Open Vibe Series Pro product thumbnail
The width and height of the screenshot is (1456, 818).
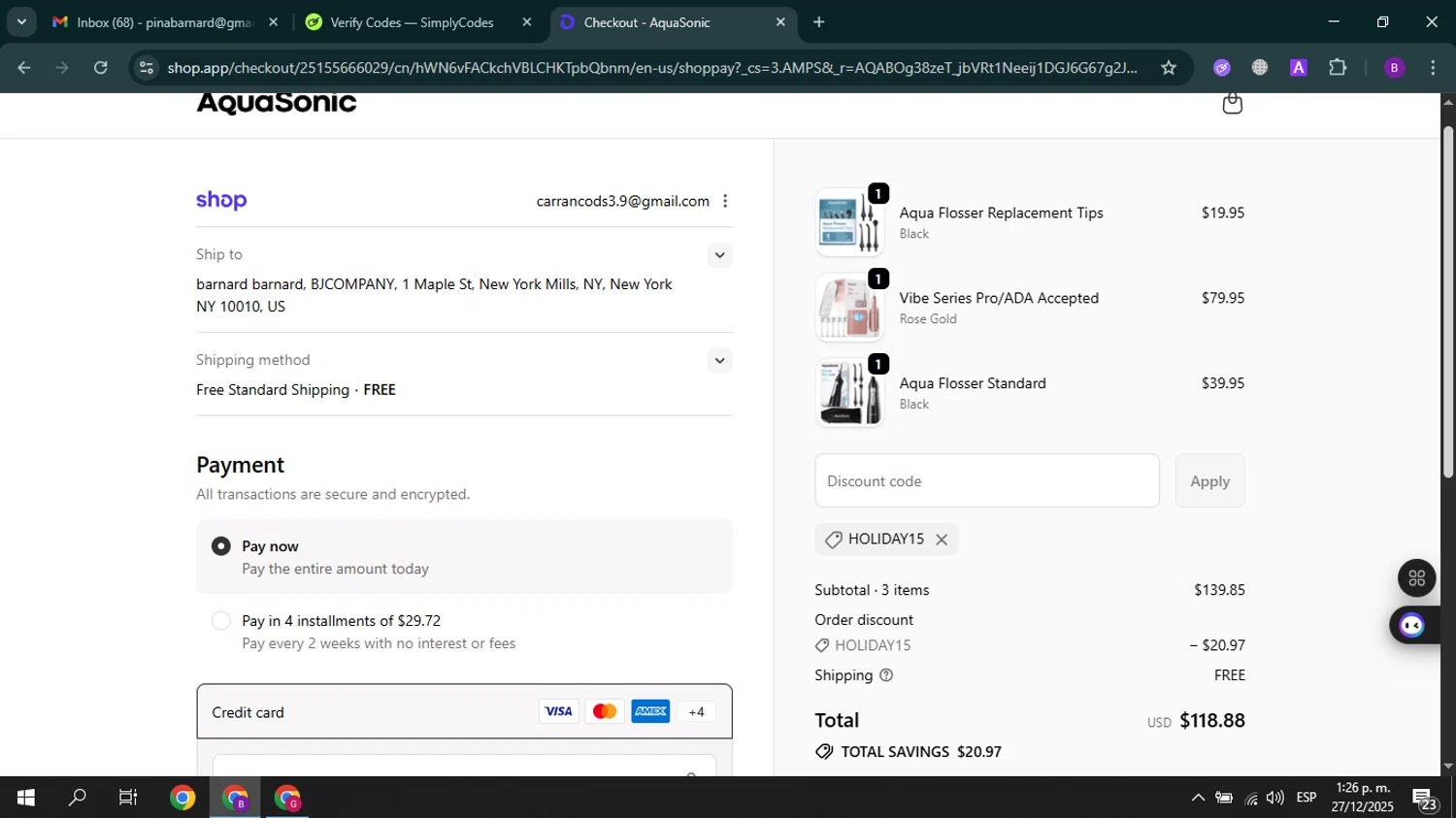pyautogui.click(x=849, y=308)
